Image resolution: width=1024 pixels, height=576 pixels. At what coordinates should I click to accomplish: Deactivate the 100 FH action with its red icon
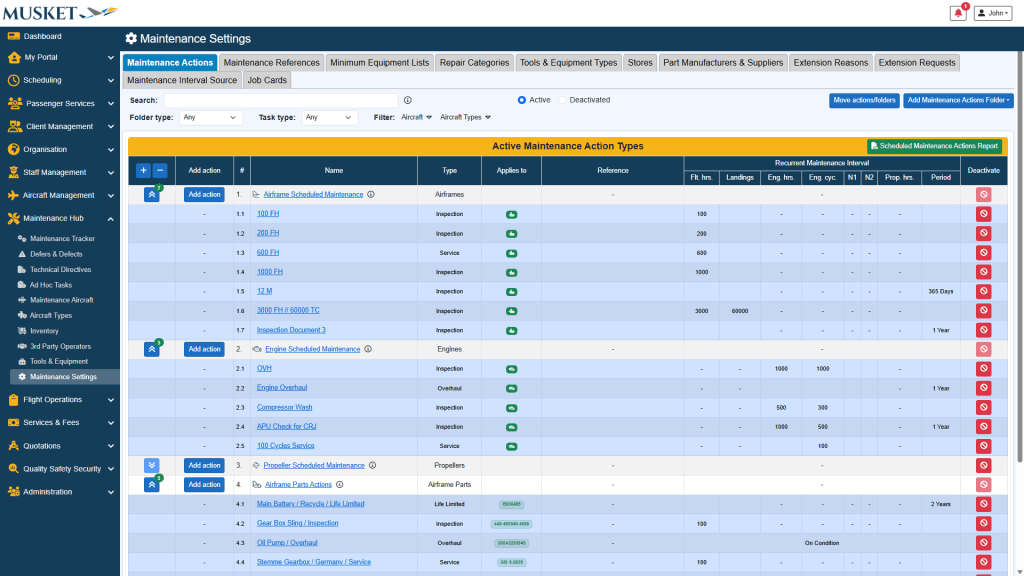(983, 214)
